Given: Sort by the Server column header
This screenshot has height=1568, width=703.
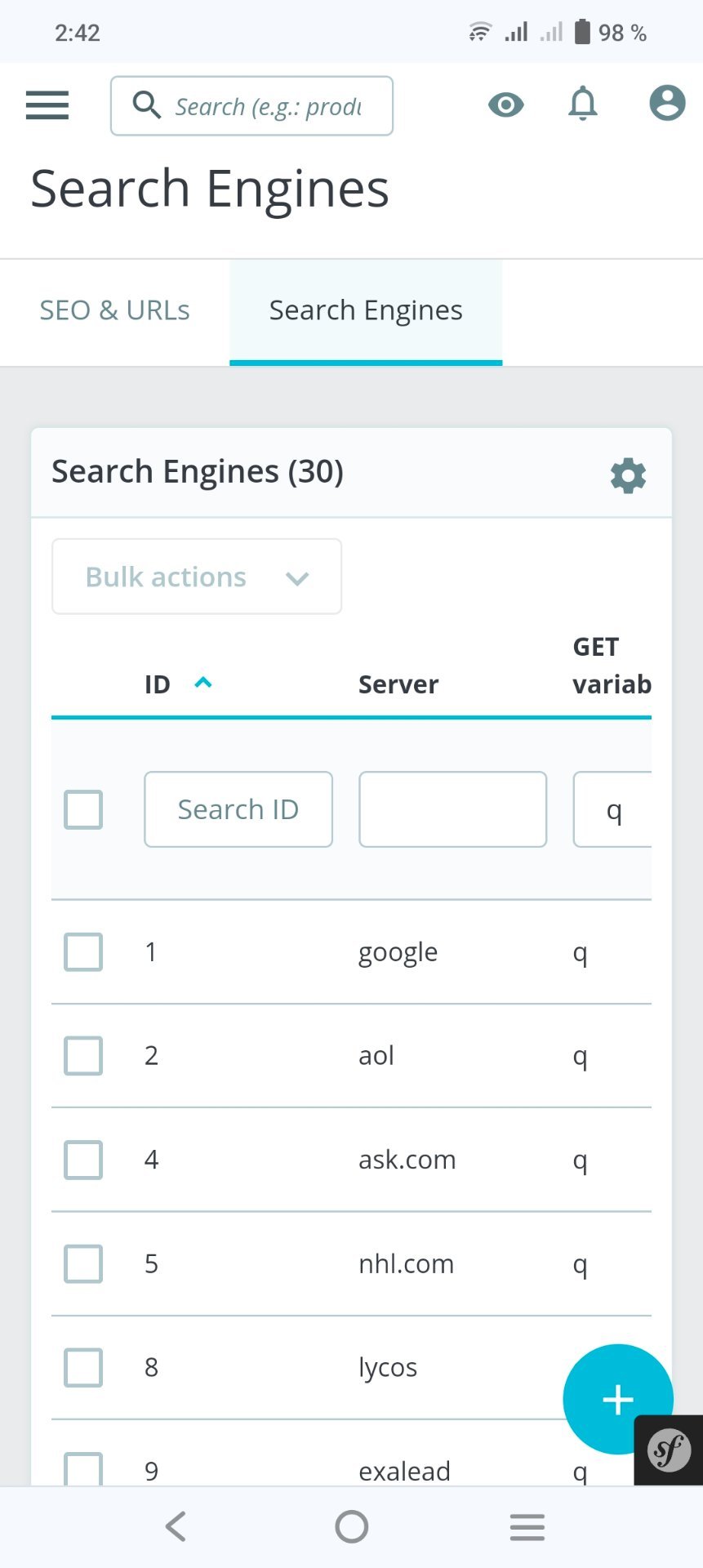Looking at the screenshot, I should (x=398, y=684).
